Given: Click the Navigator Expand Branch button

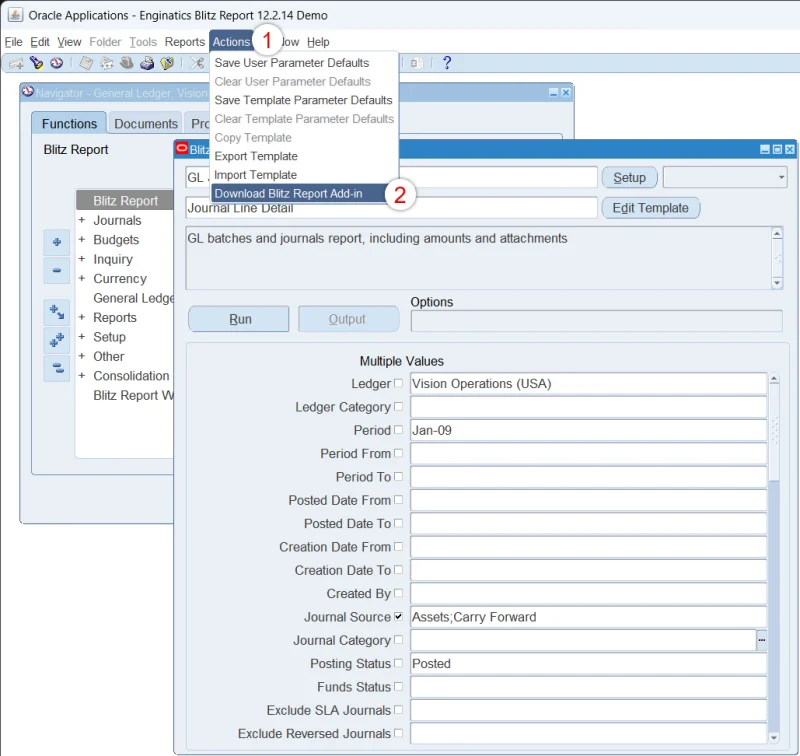Looking at the screenshot, I should 57,312.
